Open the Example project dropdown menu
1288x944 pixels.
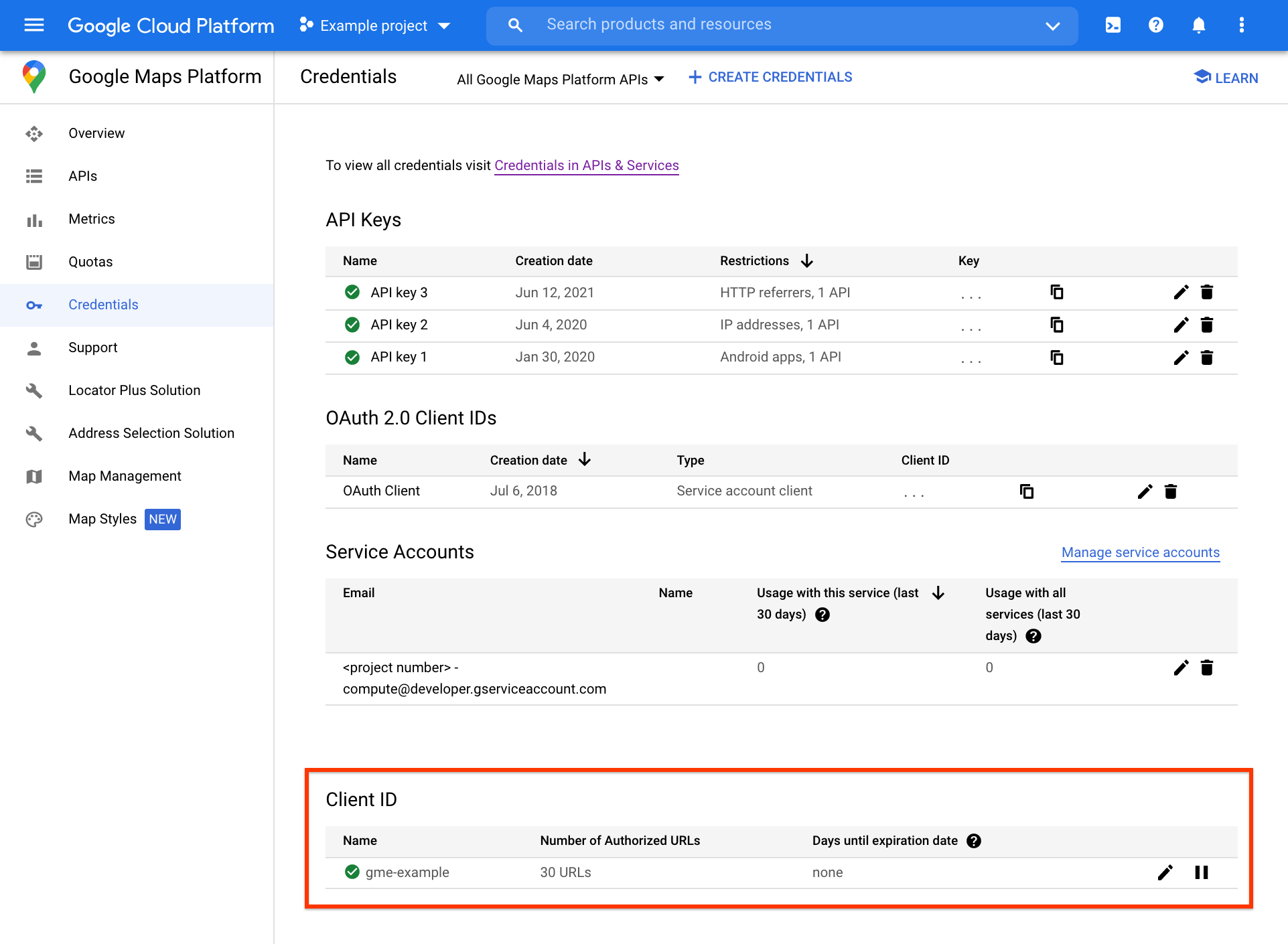(x=374, y=24)
